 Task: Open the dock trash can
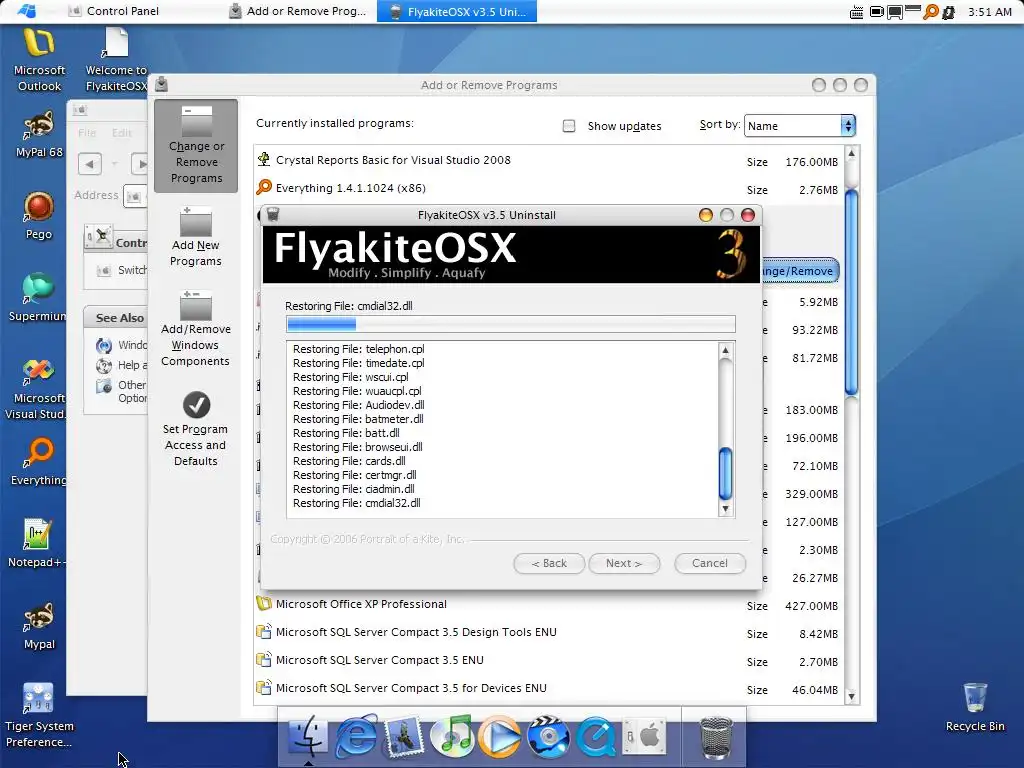[716, 737]
